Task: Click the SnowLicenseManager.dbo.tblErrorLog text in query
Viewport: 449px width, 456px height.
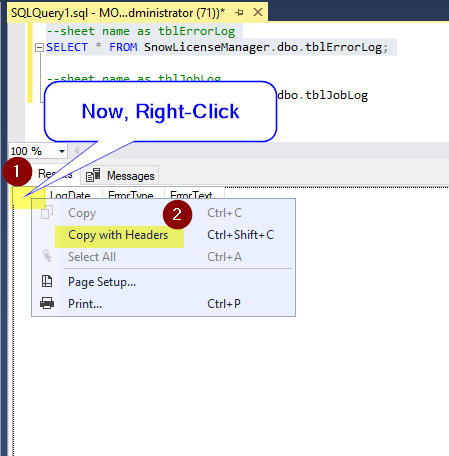Action: click(263, 47)
